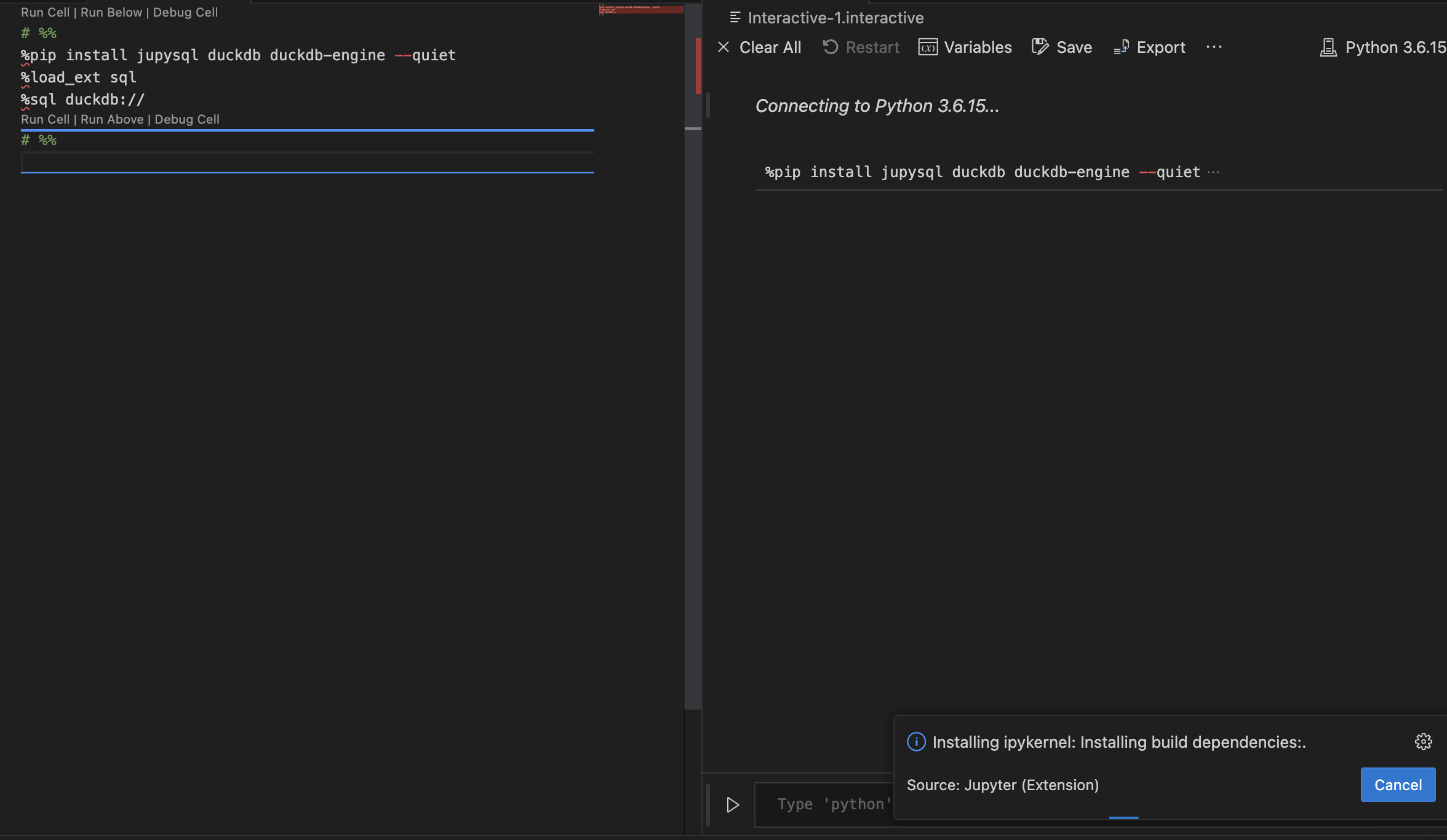This screenshot has height=840, width=1447.
Task: Save the interactive session
Action: tap(1061, 47)
